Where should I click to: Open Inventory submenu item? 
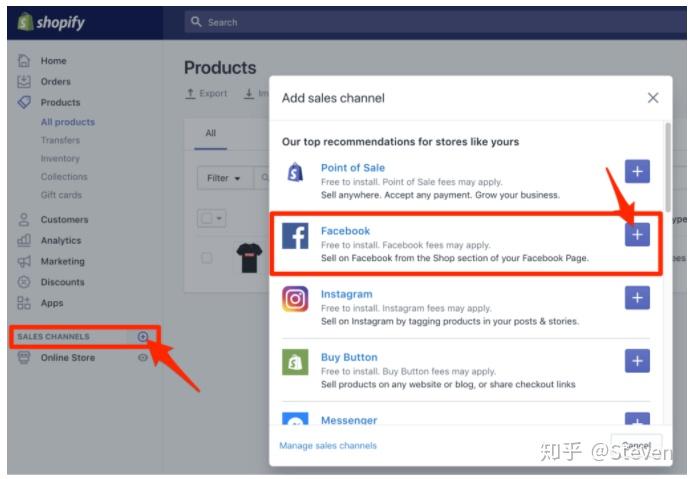pyautogui.click(x=60, y=158)
